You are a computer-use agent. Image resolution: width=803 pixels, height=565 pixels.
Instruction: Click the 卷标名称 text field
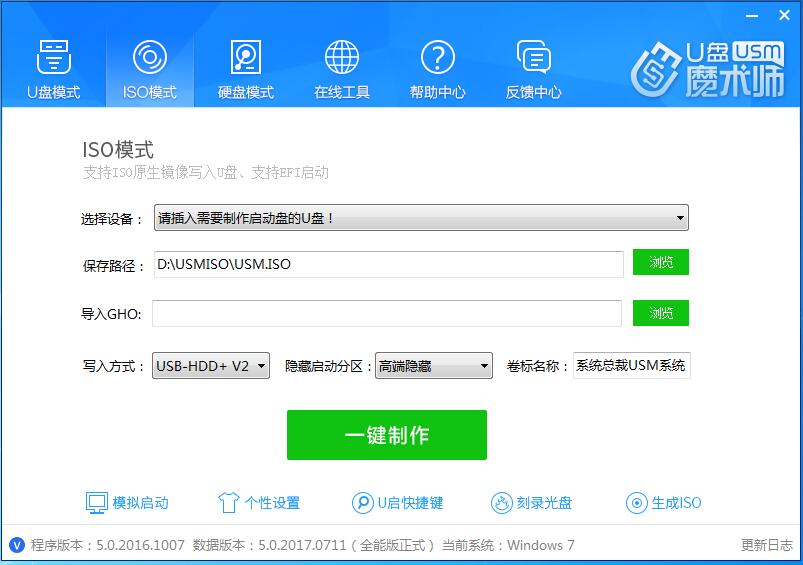pos(631,366)
